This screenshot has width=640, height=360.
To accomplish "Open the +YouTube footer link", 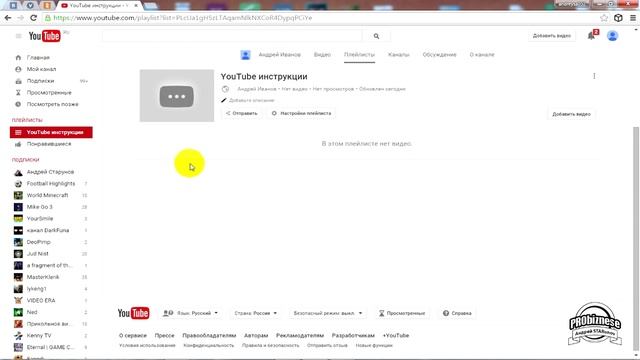I will (x=396, y=336).
